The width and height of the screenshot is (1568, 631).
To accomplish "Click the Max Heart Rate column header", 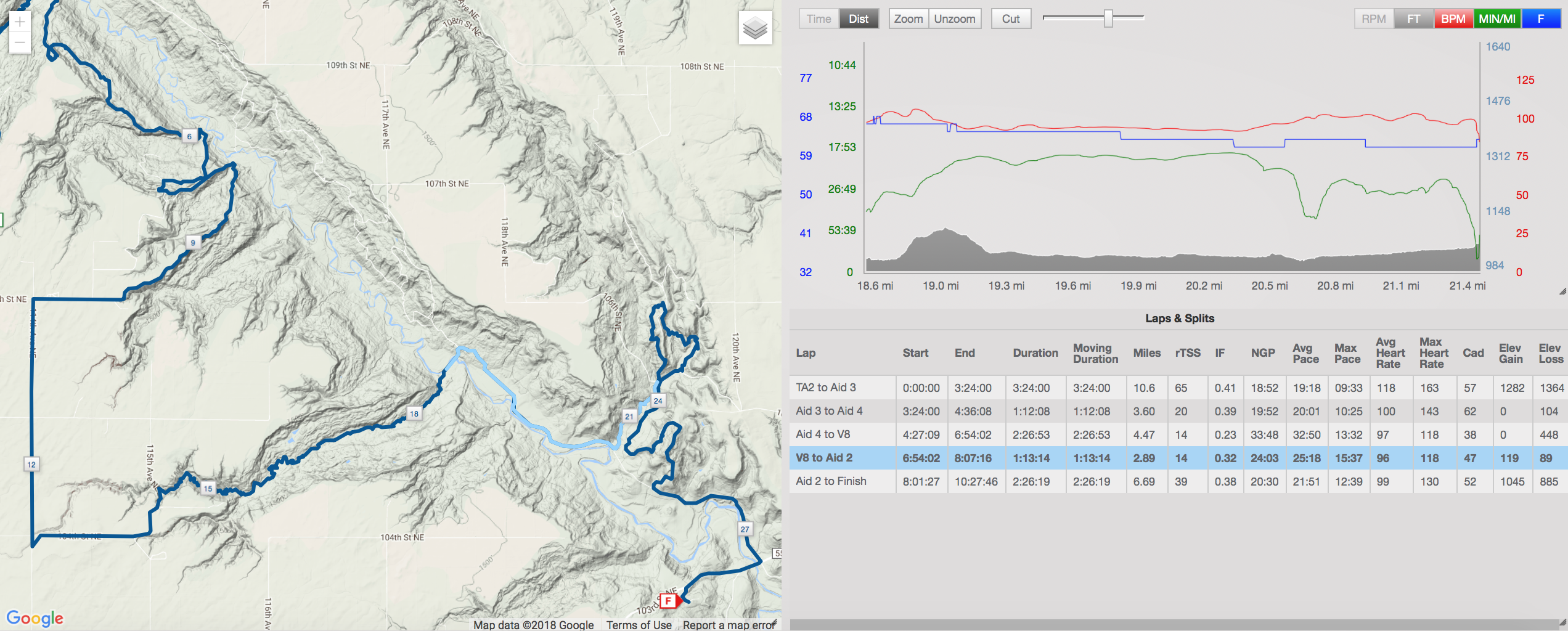I will (x=1434, y=352).
